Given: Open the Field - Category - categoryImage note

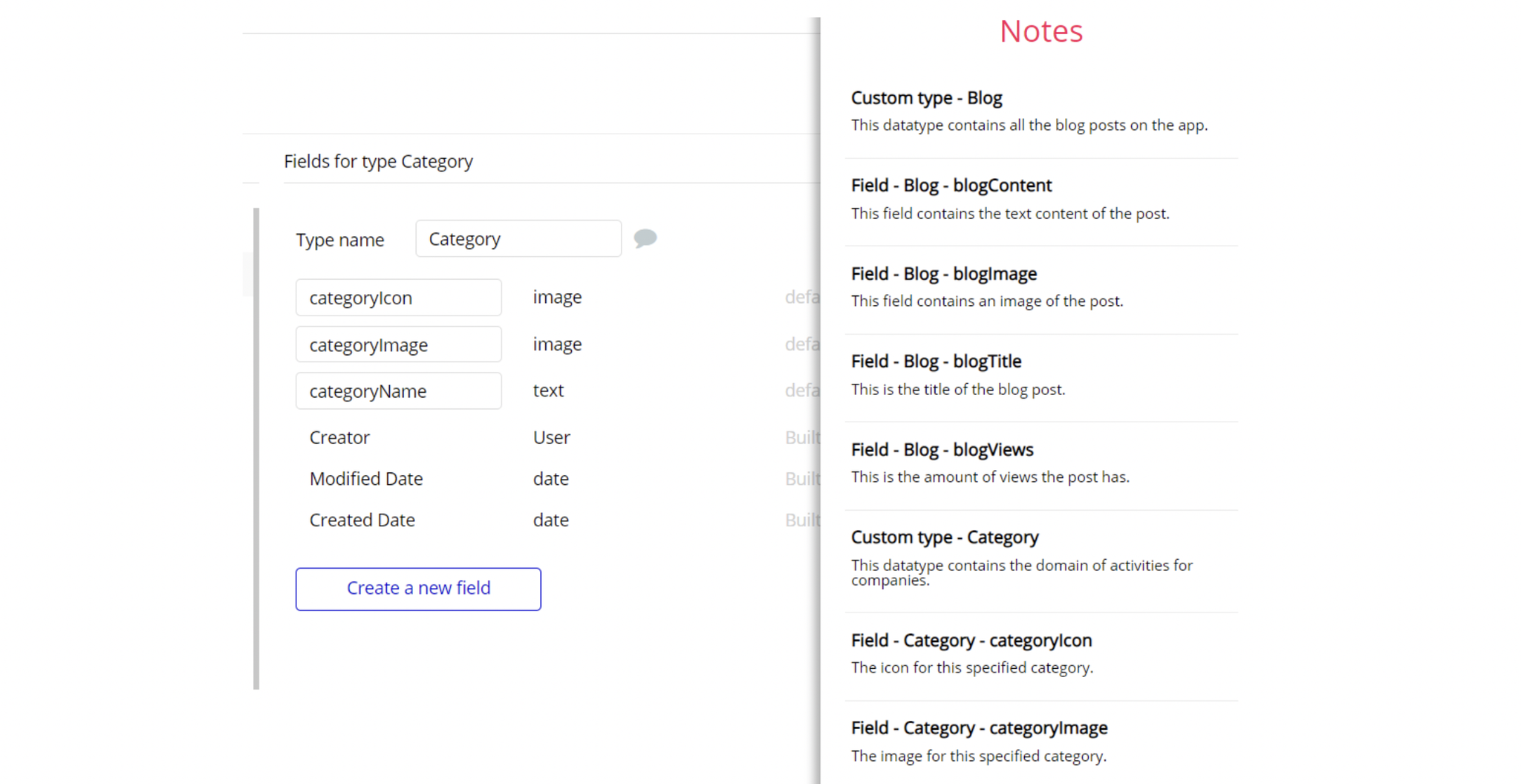Looking at the screenshot, I should 979,728.
